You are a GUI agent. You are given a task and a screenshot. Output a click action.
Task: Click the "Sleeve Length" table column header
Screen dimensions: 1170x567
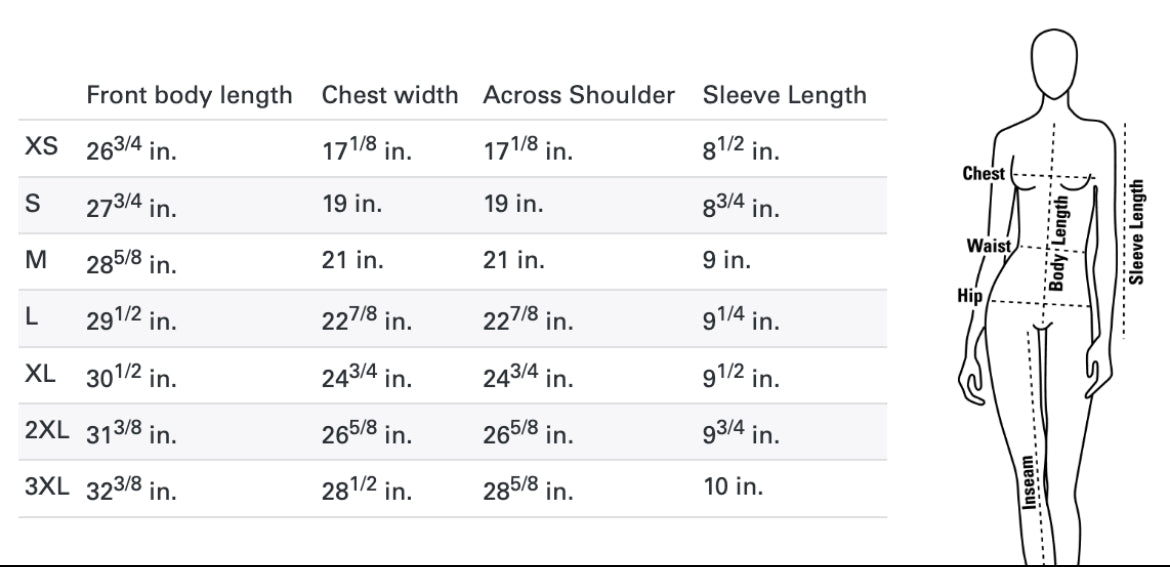tap(784, 96)
